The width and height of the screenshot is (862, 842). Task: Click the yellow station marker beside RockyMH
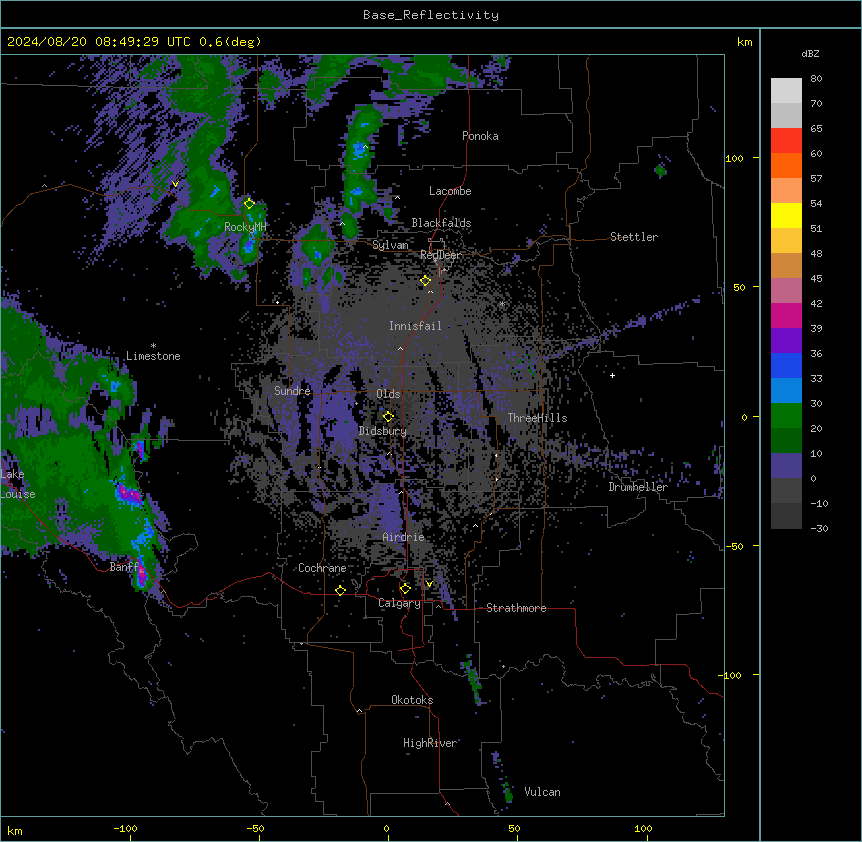249,204
